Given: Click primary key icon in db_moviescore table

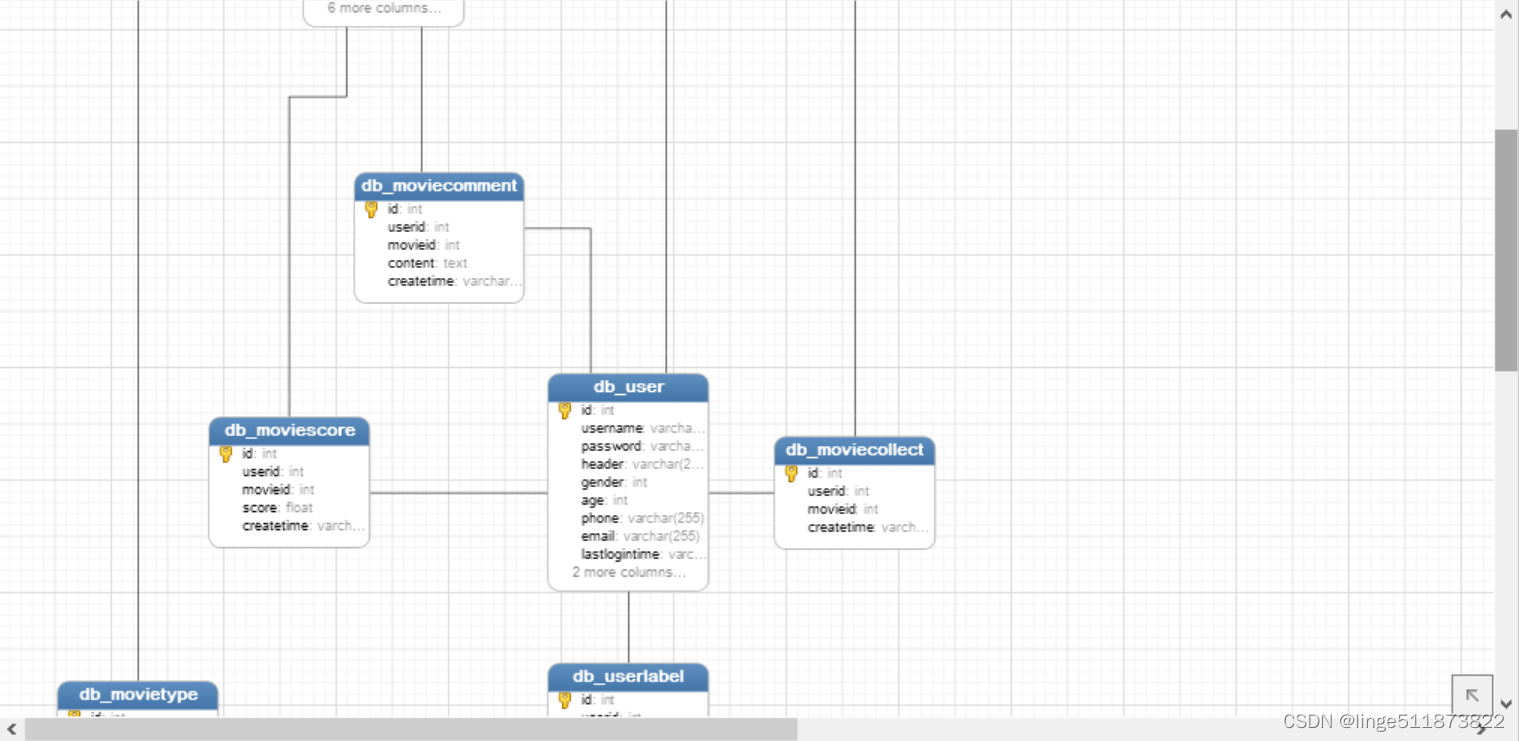Looking at the screenshot, I should pyautogui.click(x=225, y=454).
